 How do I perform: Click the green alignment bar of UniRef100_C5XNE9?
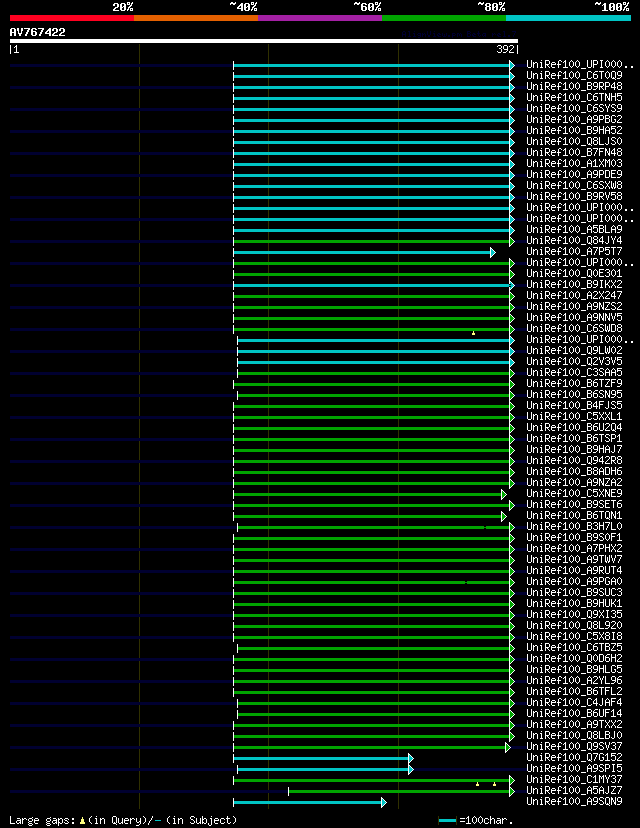click(x=368, y=495)
